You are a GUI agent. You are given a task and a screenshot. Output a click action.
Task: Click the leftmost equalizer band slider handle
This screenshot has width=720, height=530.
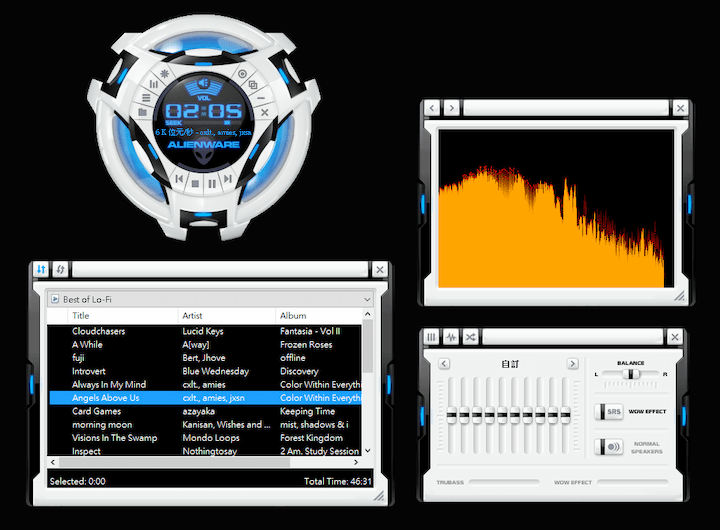tap(451, 415)
